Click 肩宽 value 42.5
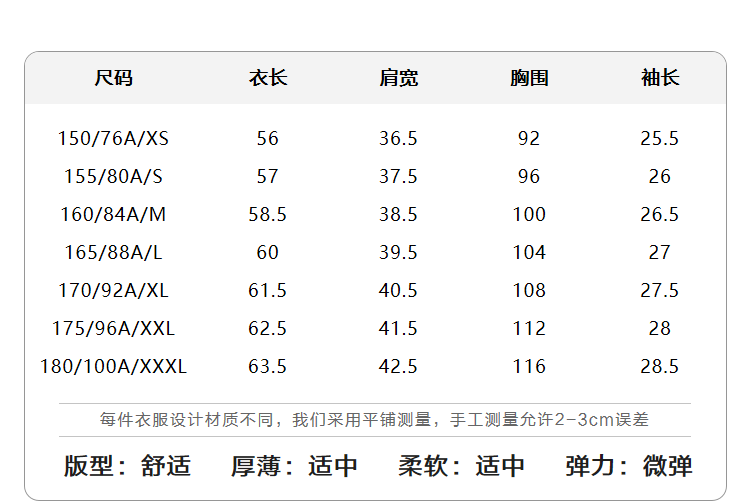The width and height of the screenshot is (750, 501). pyautogui.click(x=398, y=367)
